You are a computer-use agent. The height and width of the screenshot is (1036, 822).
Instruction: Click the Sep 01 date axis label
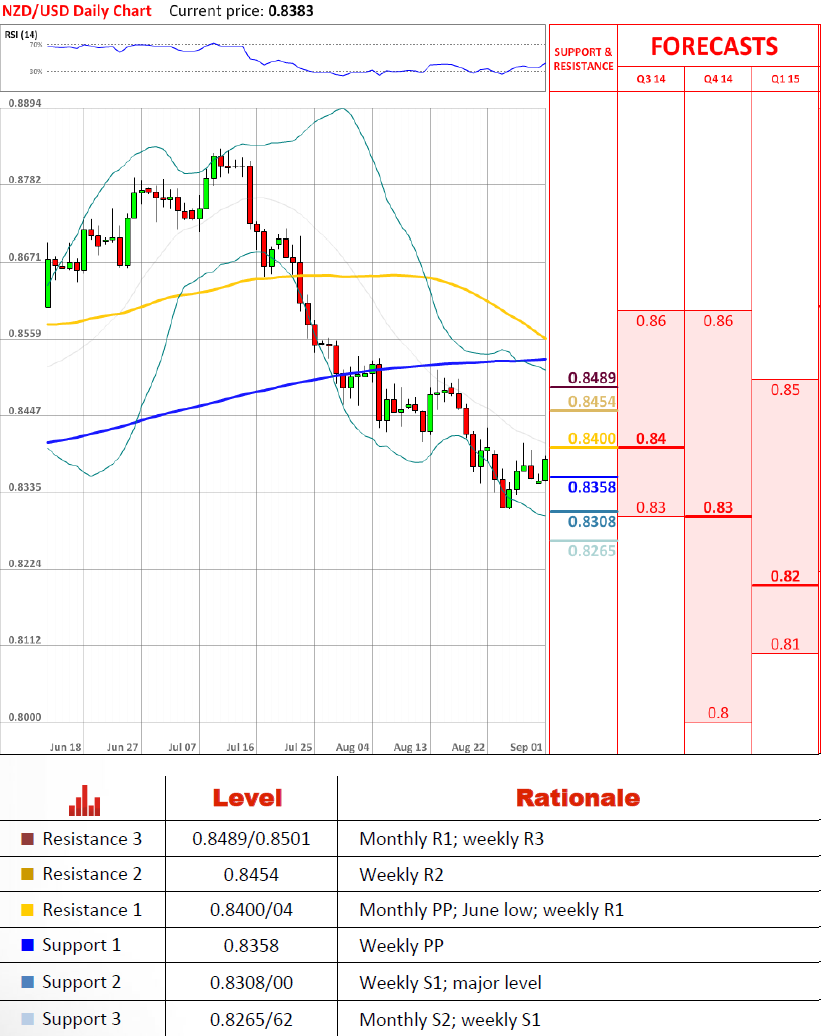pyautogui.click(x=526, y=747)
